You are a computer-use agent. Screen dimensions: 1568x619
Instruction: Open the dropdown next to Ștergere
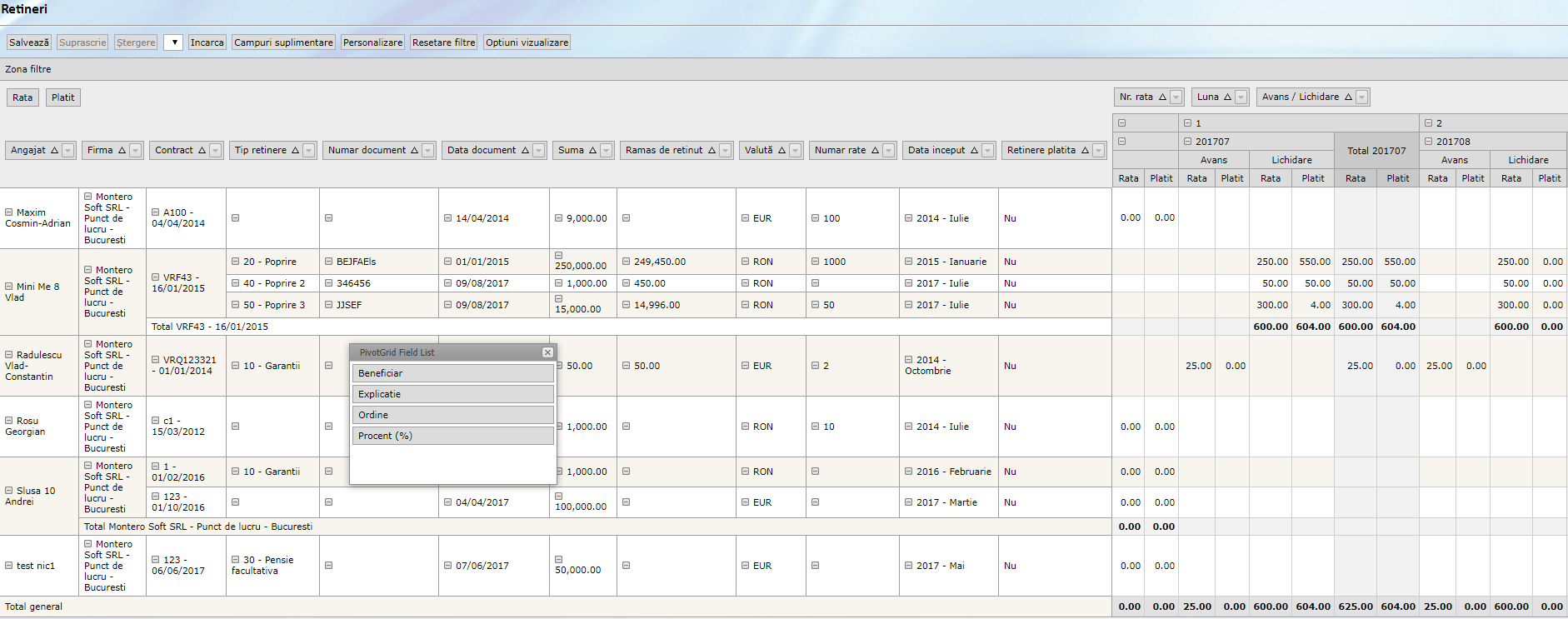click(173, 42)
